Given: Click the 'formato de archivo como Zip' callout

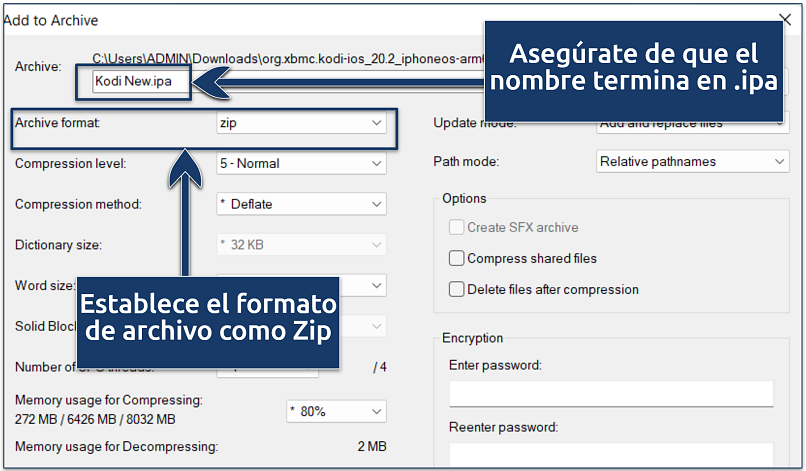Looking at the screenshot, I should [x=209, y=317].
